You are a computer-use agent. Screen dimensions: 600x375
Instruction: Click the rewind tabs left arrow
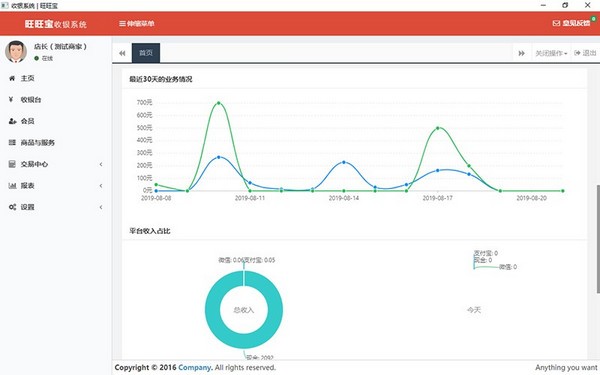click(122, 53)
